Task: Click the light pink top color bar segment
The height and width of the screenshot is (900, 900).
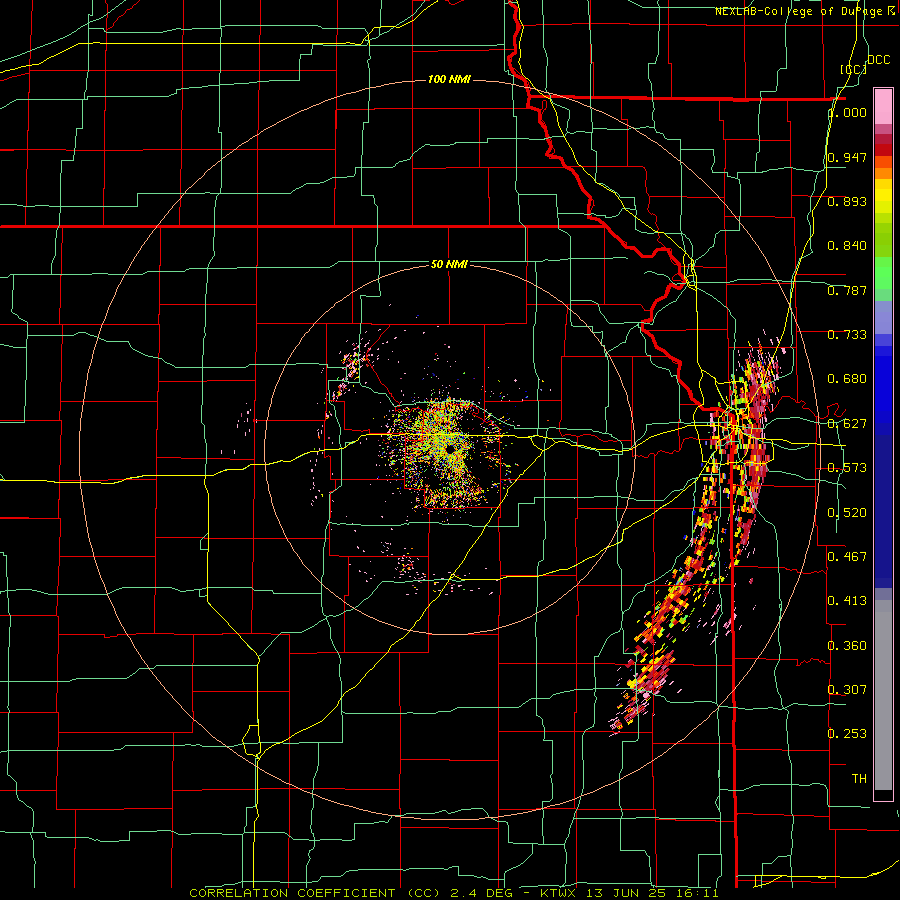Action: coord(883,106)
